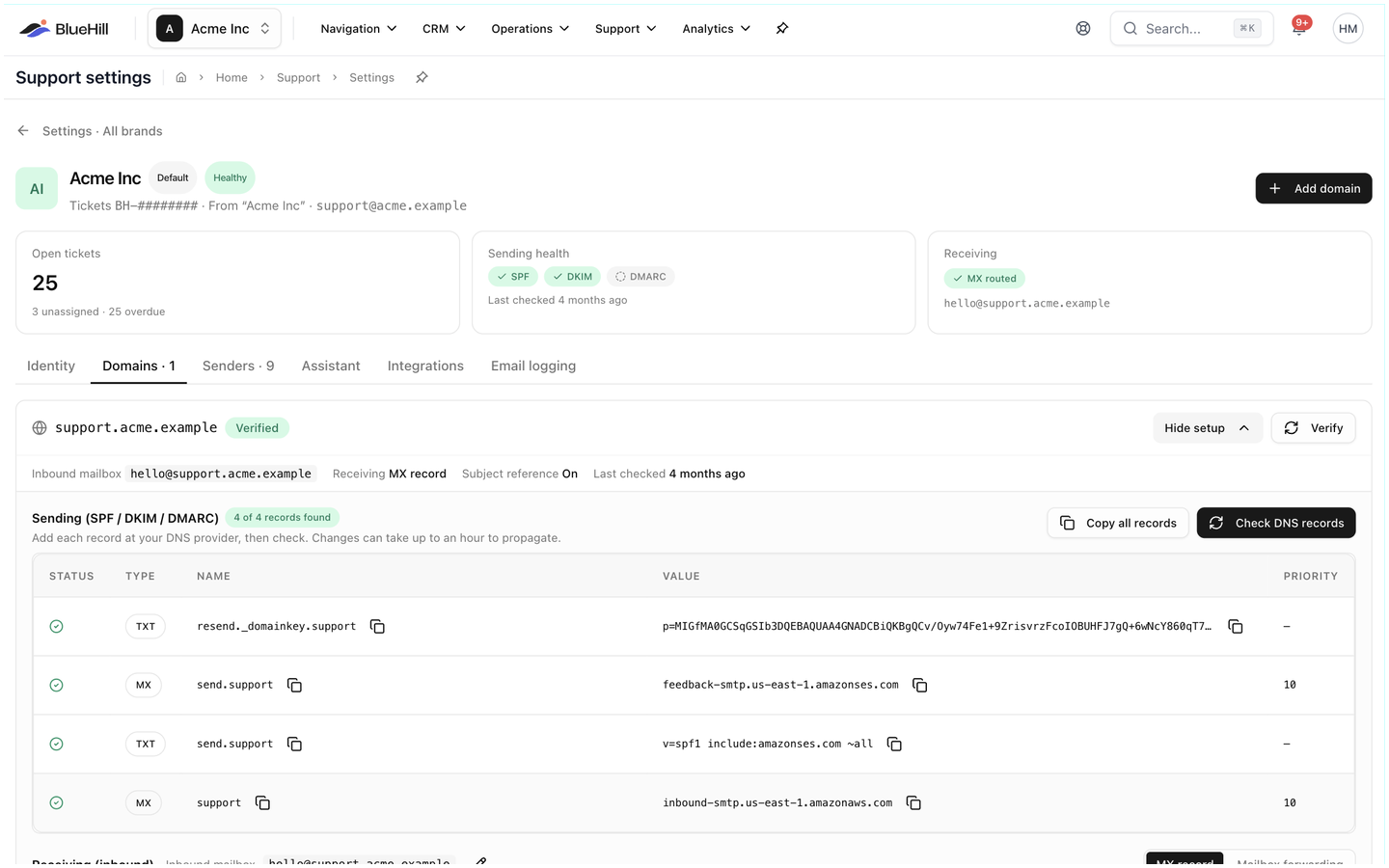This screenshot has width=1389, height=868.
Task: Collapse the domain setup with Hide setup
Action: pyautogui.click(x=1207, y=428)
